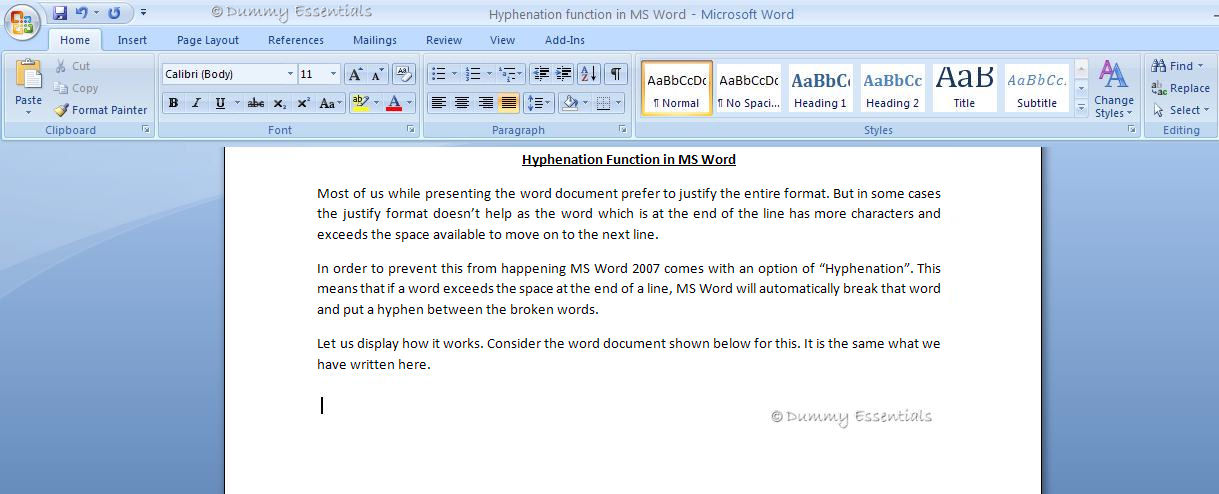Image resolution: width=1219 pixels, height=494 pixels.
Task: Open the Clipboard pane launcher
Action: (145, 130)
